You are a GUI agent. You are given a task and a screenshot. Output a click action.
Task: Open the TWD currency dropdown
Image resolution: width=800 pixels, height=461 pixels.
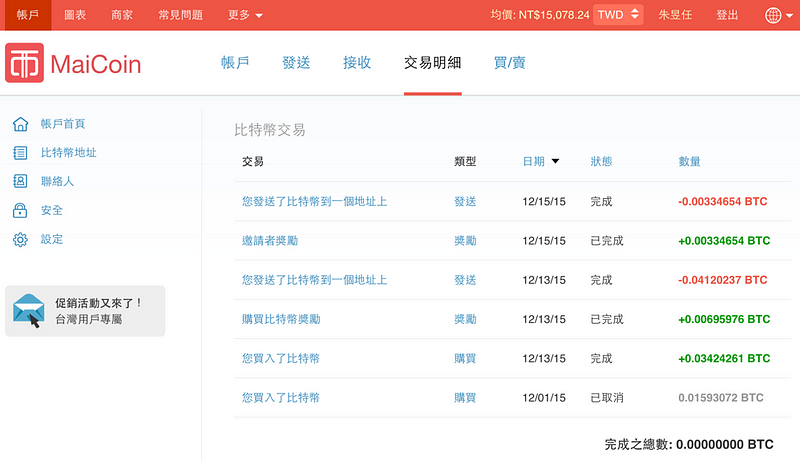(x=619, y=15)
